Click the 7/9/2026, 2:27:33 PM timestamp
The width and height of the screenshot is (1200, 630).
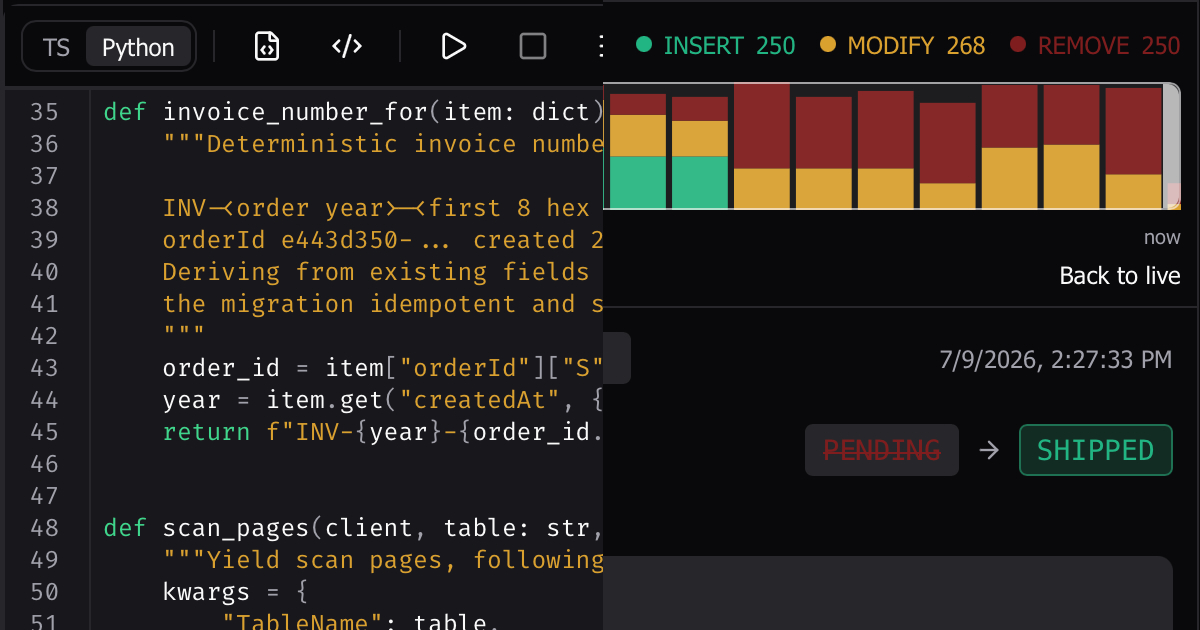pos(1055,360)
